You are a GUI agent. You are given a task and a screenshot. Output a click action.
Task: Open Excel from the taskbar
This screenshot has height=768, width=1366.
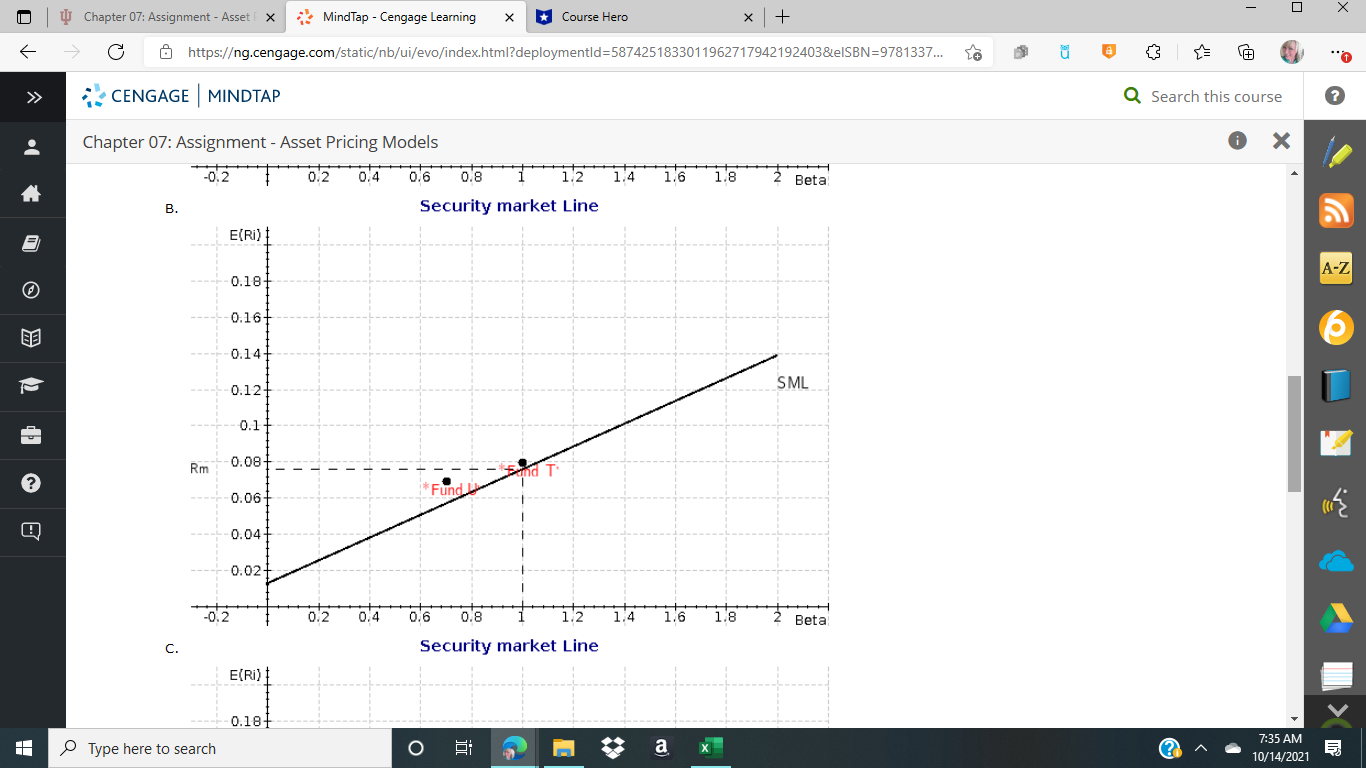tap(711, 748)
